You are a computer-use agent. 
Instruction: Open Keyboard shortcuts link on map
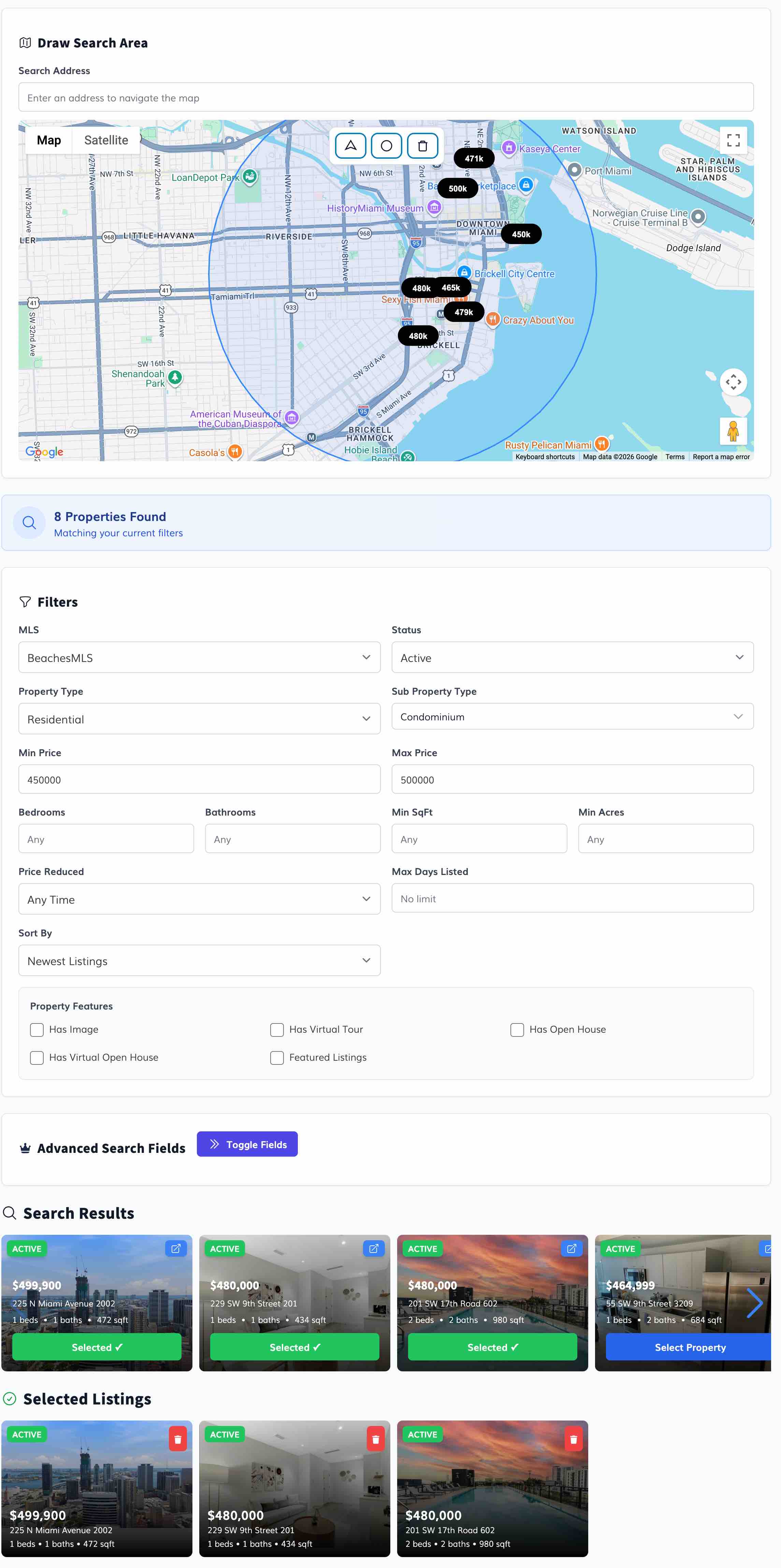545,456
